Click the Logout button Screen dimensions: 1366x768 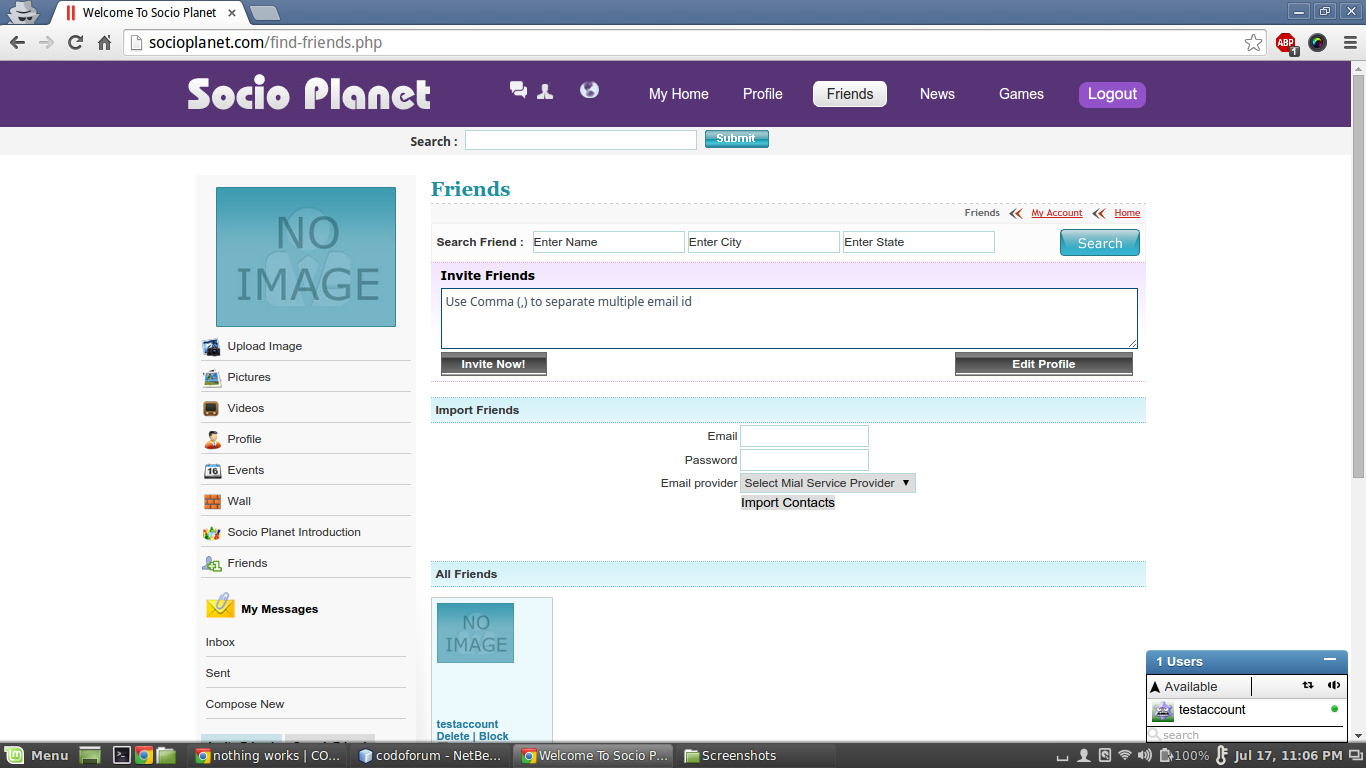(1112, 94)
